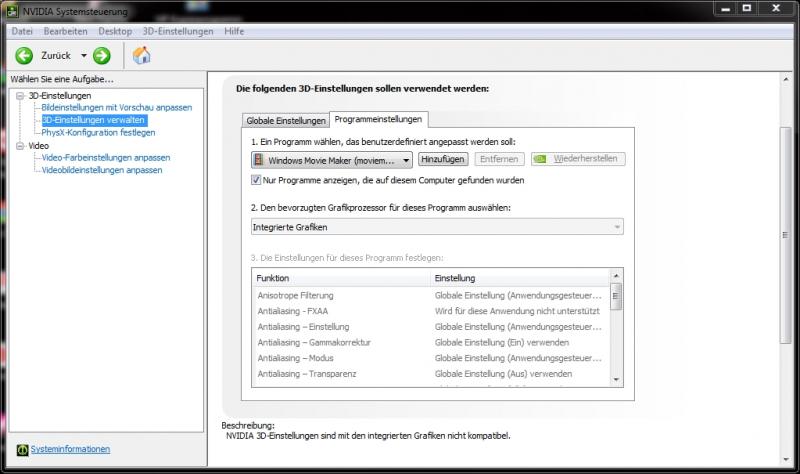Collapse the Video tree node
This screenshot has height=474, width=800.
(x=20, y=146)
